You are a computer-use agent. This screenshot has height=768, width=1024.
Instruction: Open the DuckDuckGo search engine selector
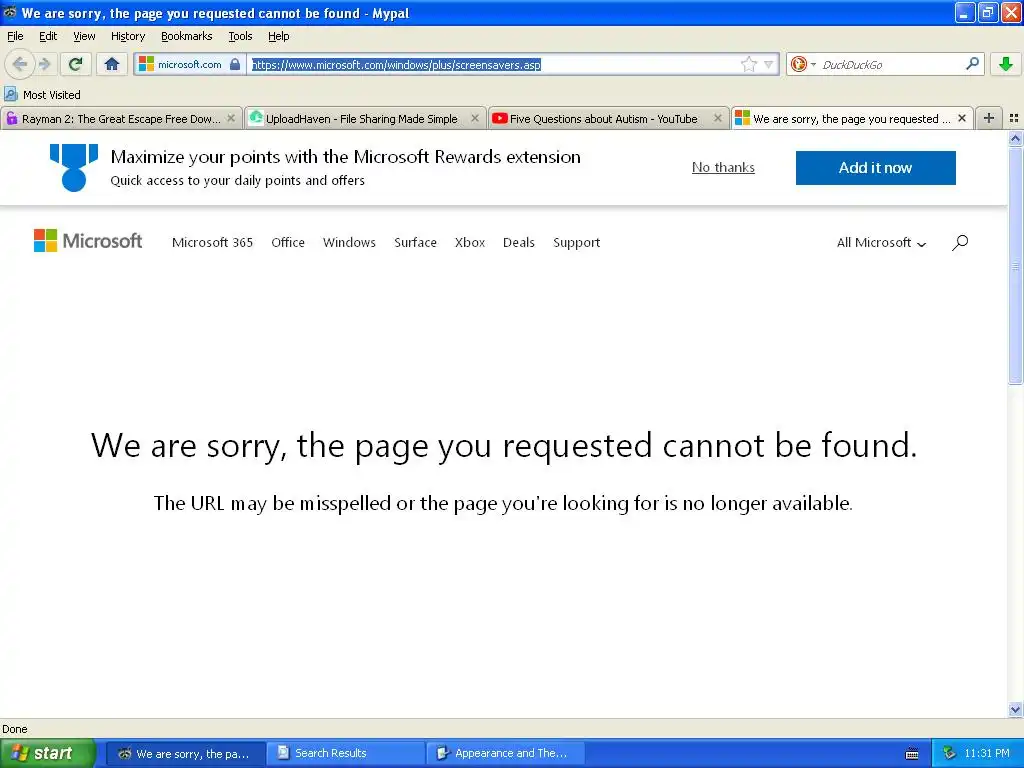point(803,64)
